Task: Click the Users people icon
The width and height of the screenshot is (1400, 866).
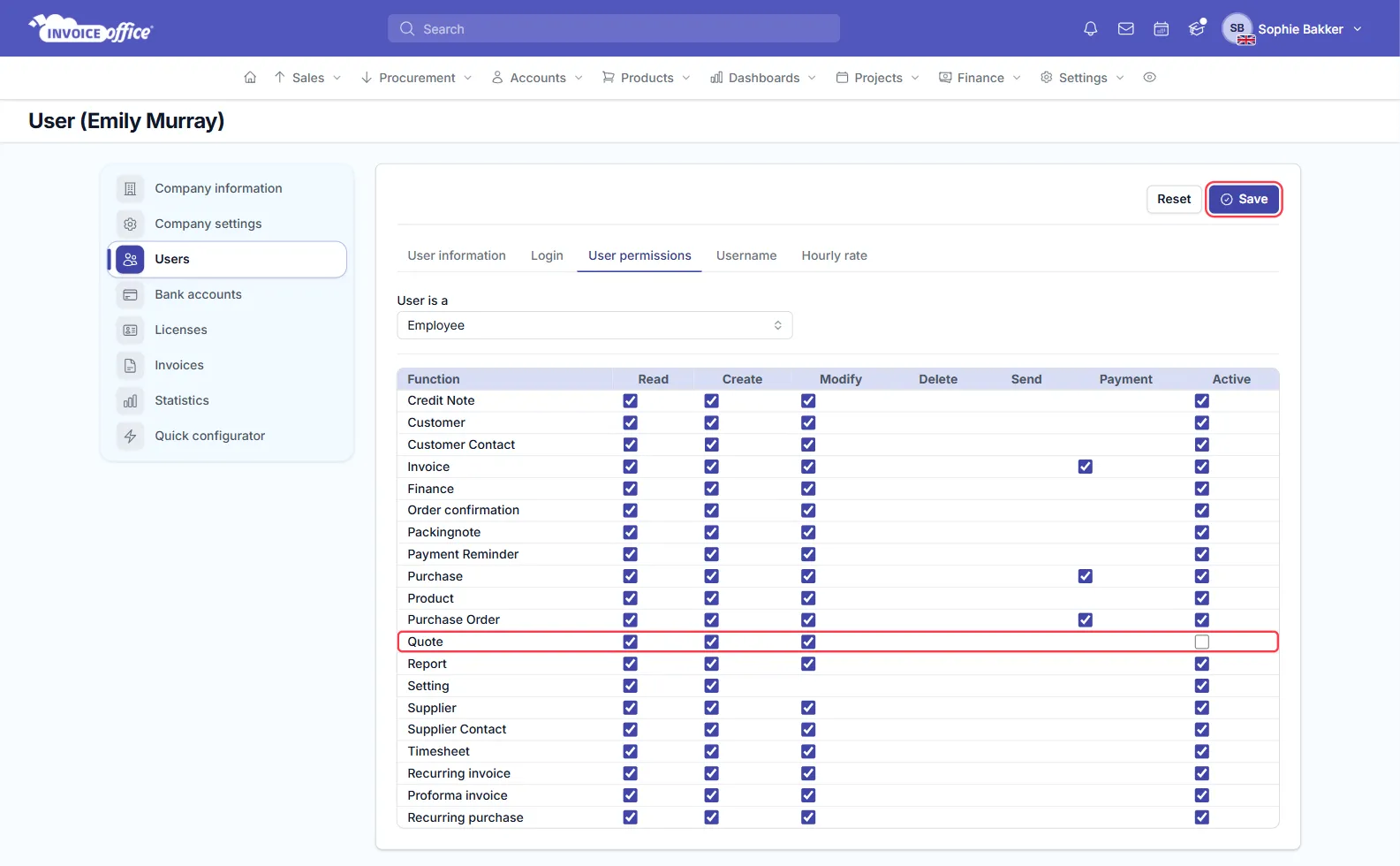Action: click(x=130, y=259)
